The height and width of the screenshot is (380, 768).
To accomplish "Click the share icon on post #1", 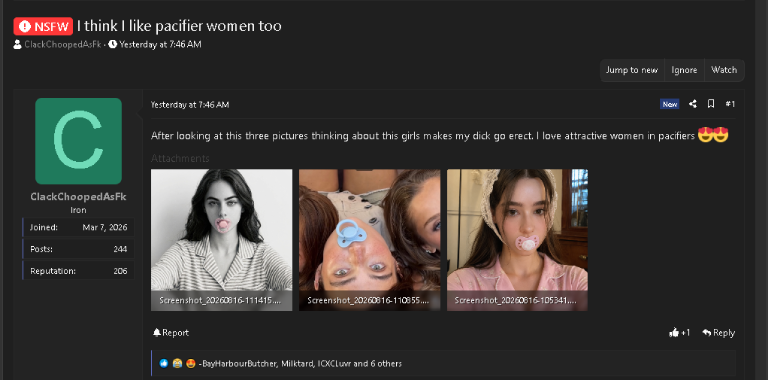I will point(693,104).
